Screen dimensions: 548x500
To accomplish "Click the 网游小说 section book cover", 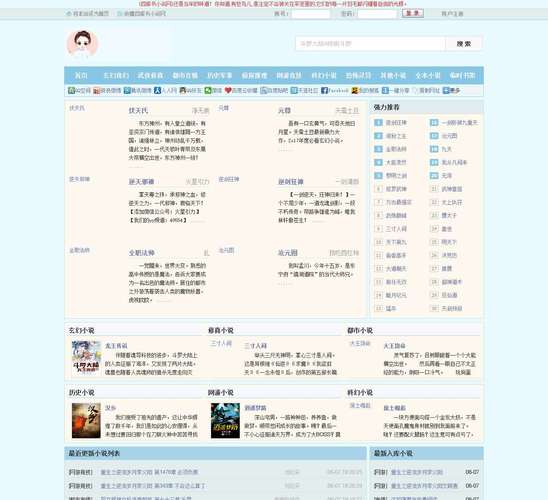I will [x=225, y=421].
